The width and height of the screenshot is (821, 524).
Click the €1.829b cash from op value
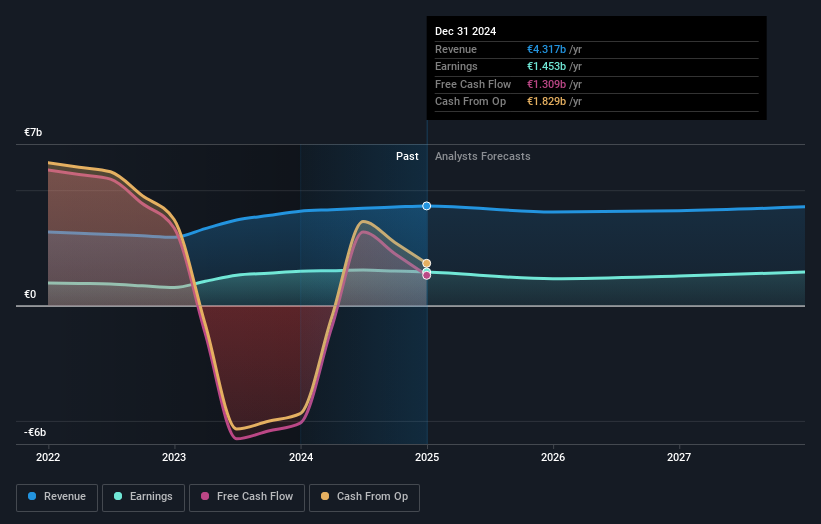tap(546, 102)
